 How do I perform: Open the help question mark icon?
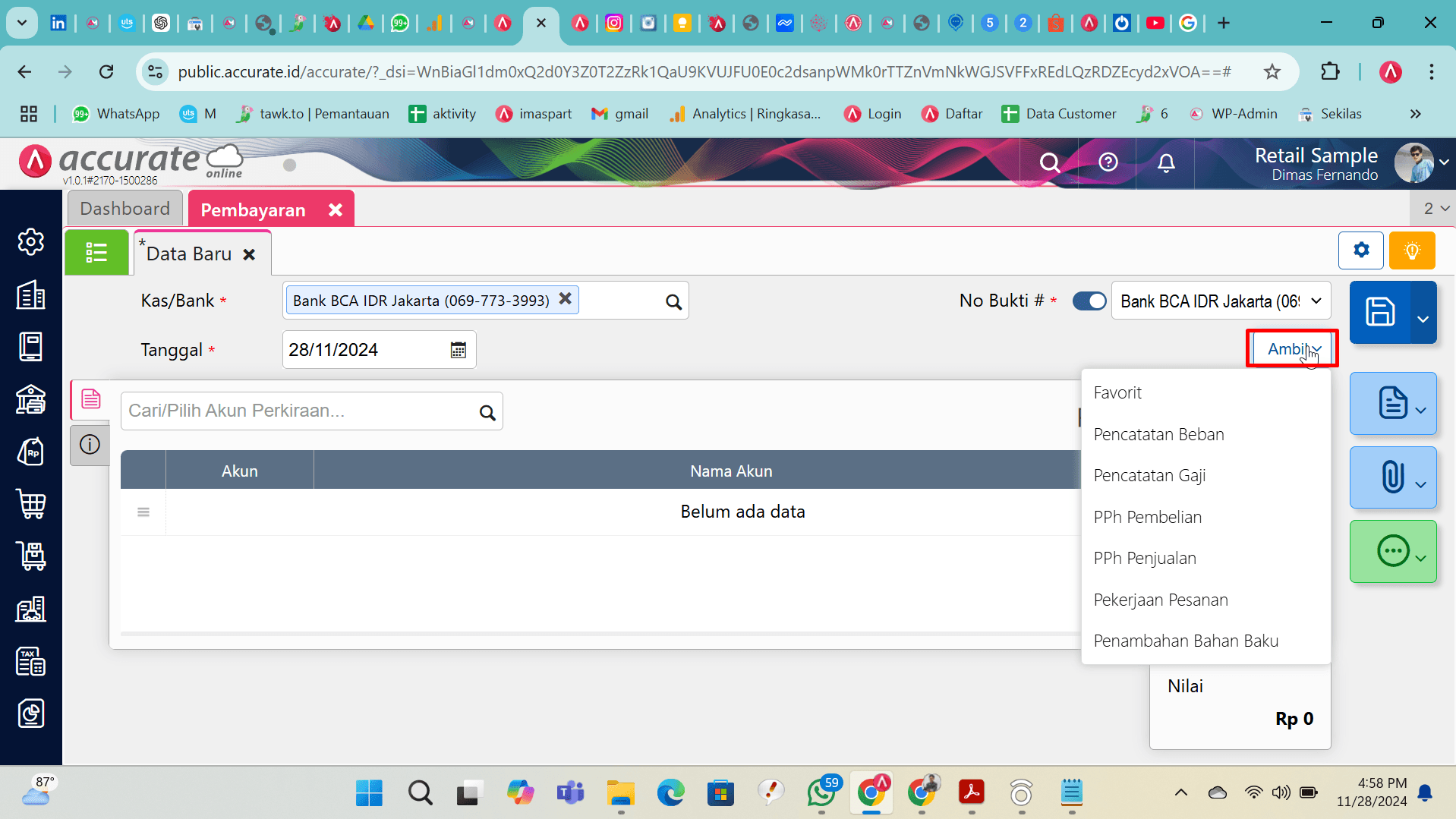1108,162
